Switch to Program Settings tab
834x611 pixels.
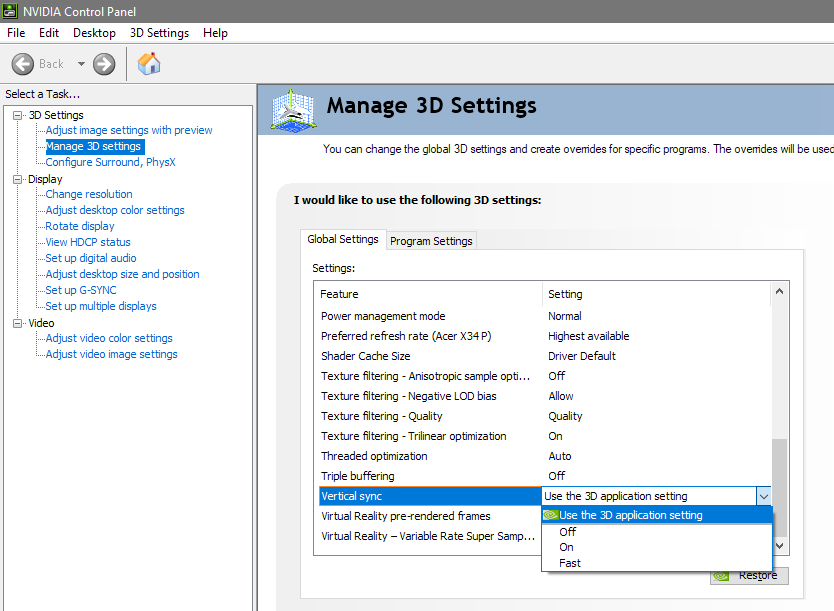coord(431,241)
